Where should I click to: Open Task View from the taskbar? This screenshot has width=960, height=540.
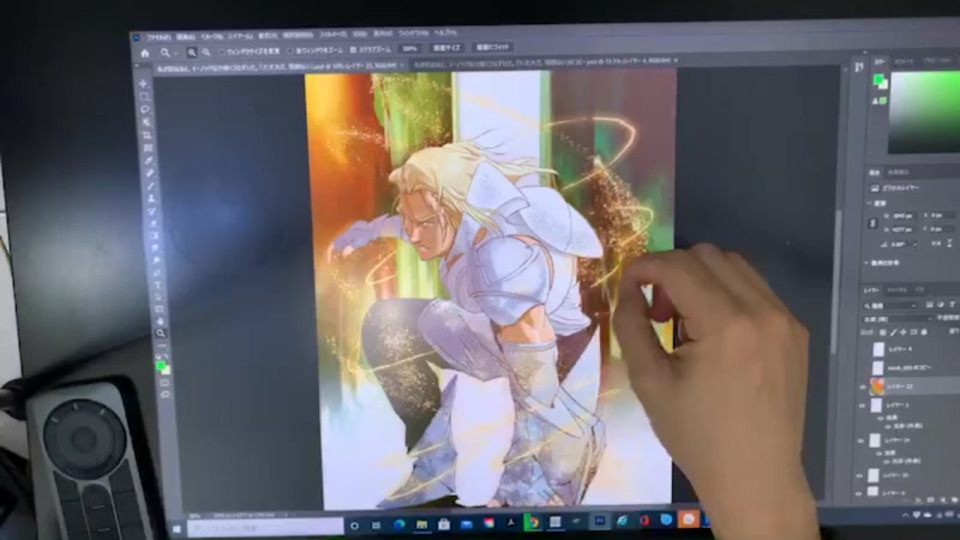tap(376, 525)
